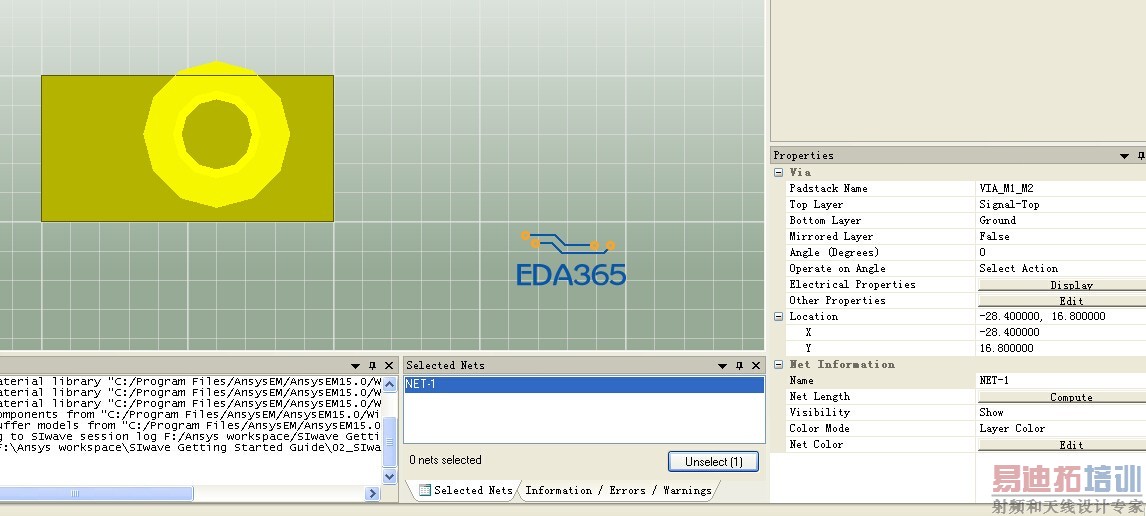Click the Padstack Name property label

[x=828, y=189]
